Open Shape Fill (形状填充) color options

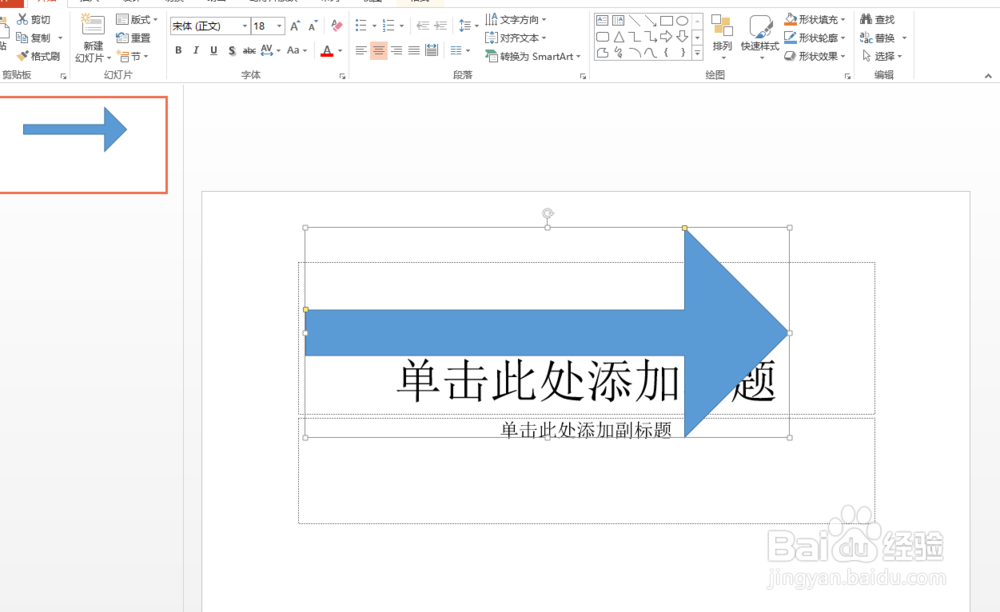tap(814, 20)
